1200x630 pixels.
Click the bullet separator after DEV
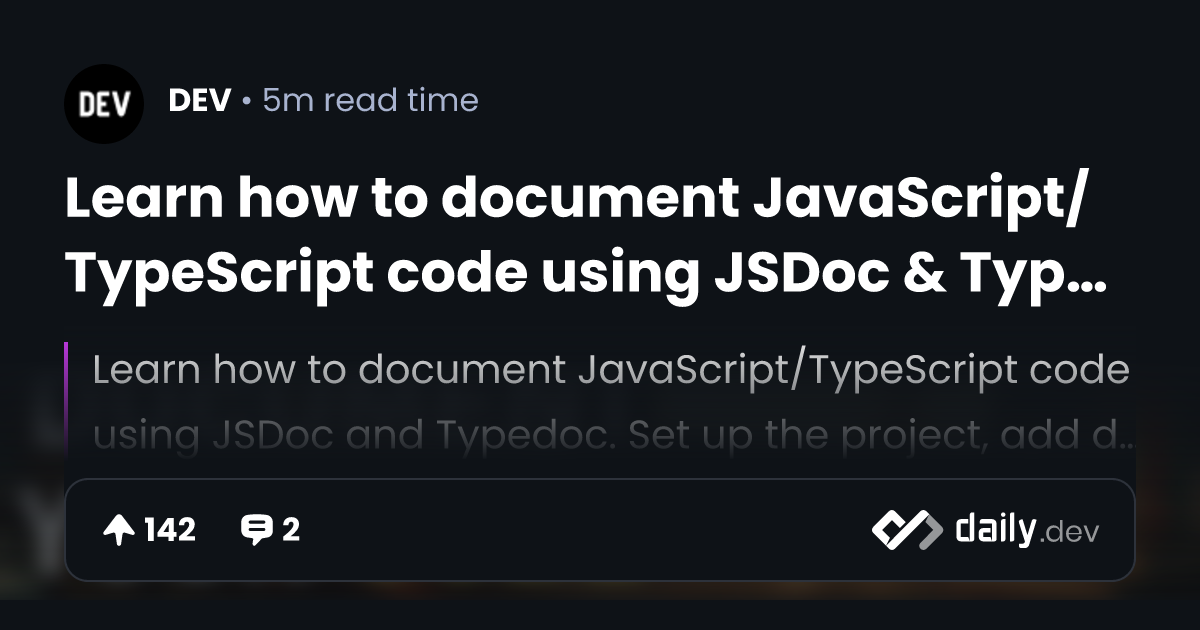tap(246, 102)
